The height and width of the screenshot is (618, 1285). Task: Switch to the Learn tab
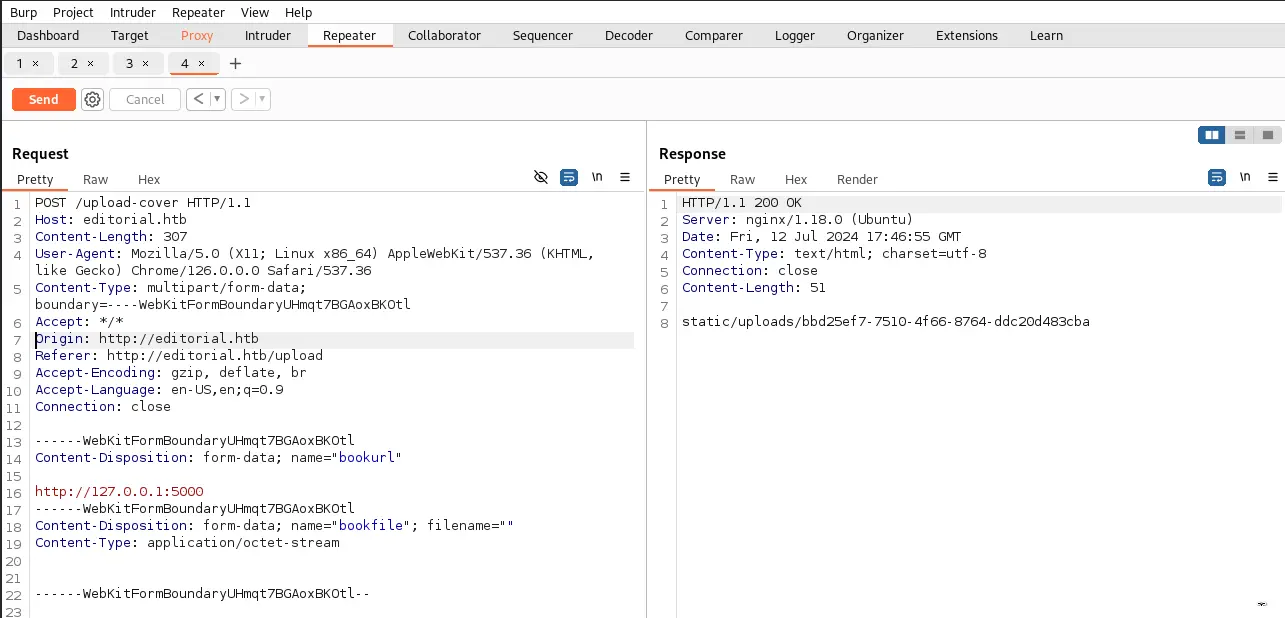1047,35
